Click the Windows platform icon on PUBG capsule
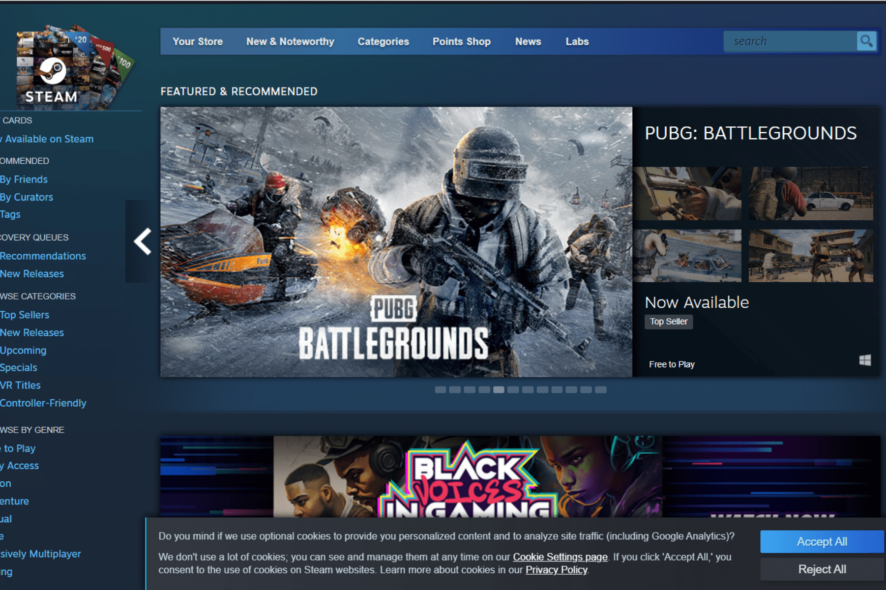Image resolution: width=886 pixels, height=590 pixels. coord(865,361)
